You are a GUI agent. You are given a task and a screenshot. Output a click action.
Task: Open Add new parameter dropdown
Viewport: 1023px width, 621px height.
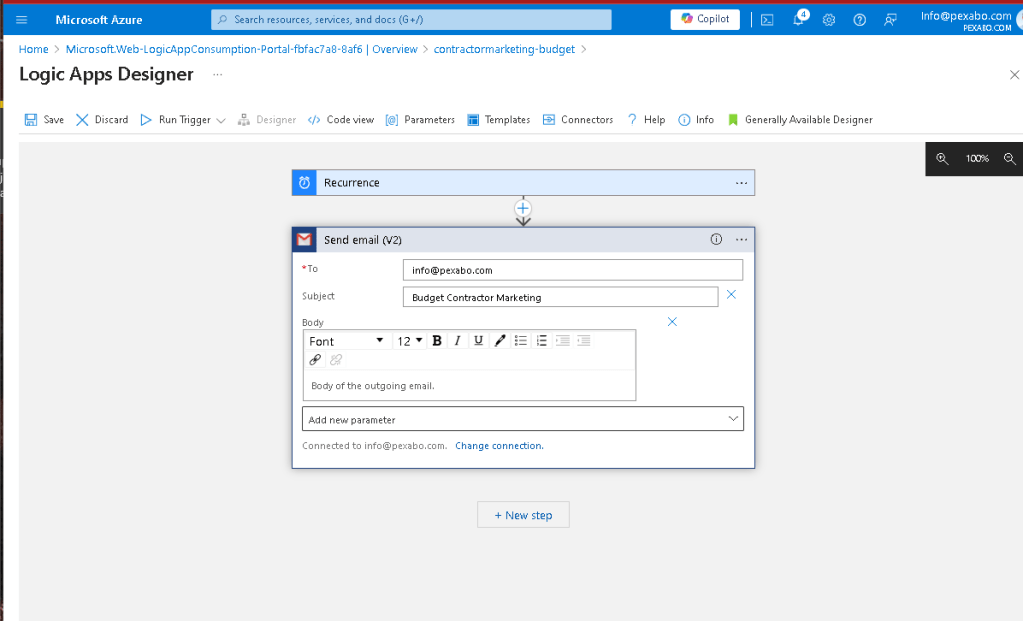pyautogui.click(x=523, y=419)
